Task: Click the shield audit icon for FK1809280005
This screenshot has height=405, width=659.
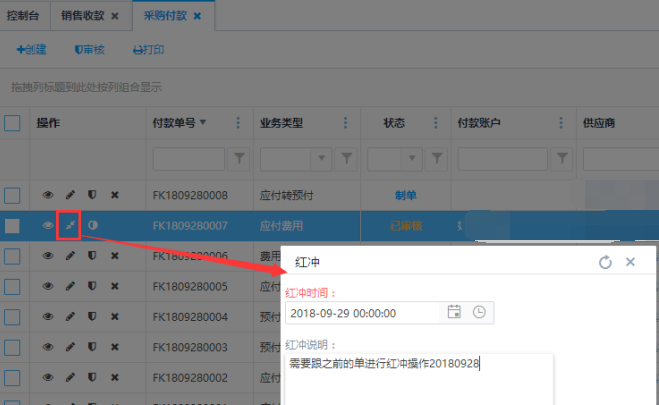Action: click(x=92, y=287)
